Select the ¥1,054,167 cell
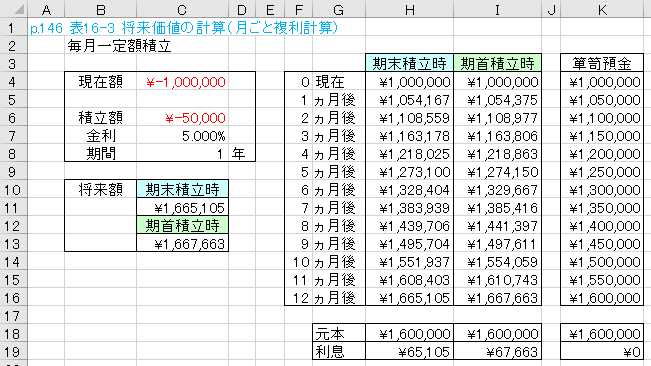651x366 pixels. coord(409,100)
